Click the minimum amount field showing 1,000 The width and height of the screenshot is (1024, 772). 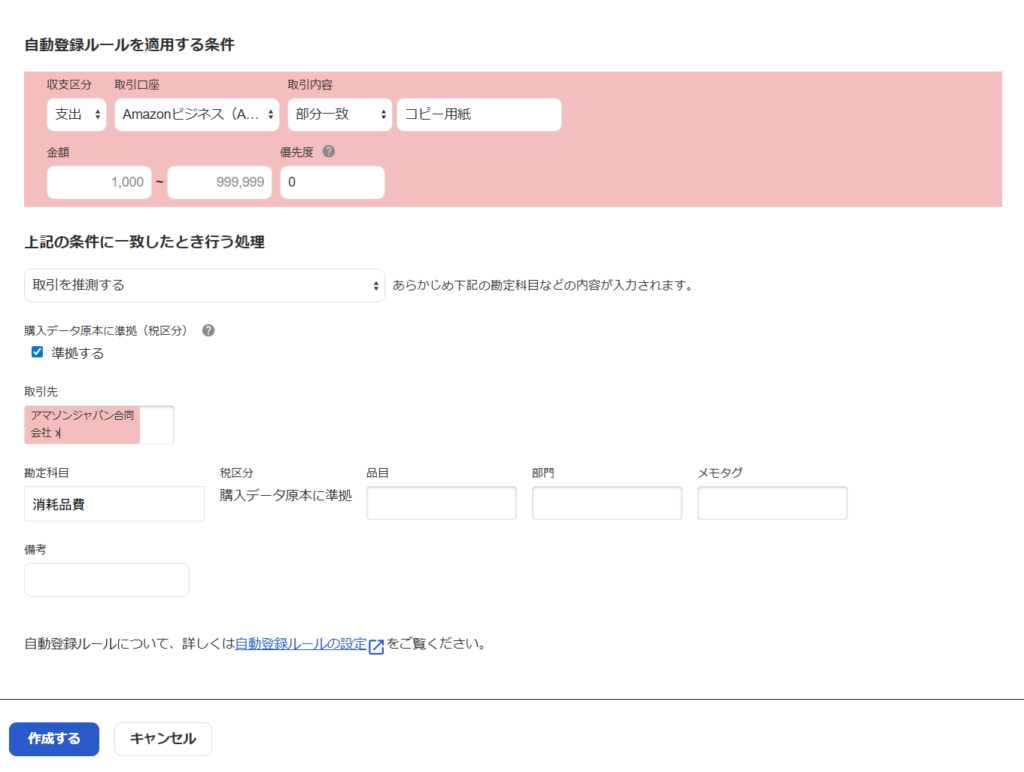tap(99, 182)
